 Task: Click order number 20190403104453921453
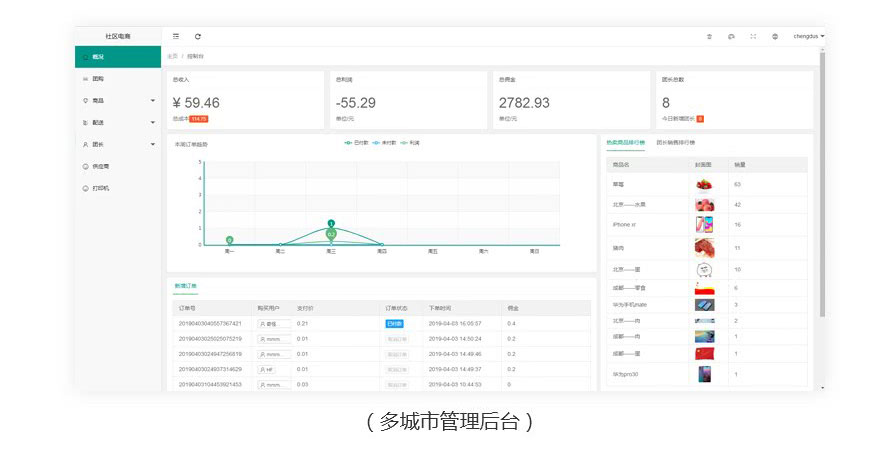click(210, 384)
